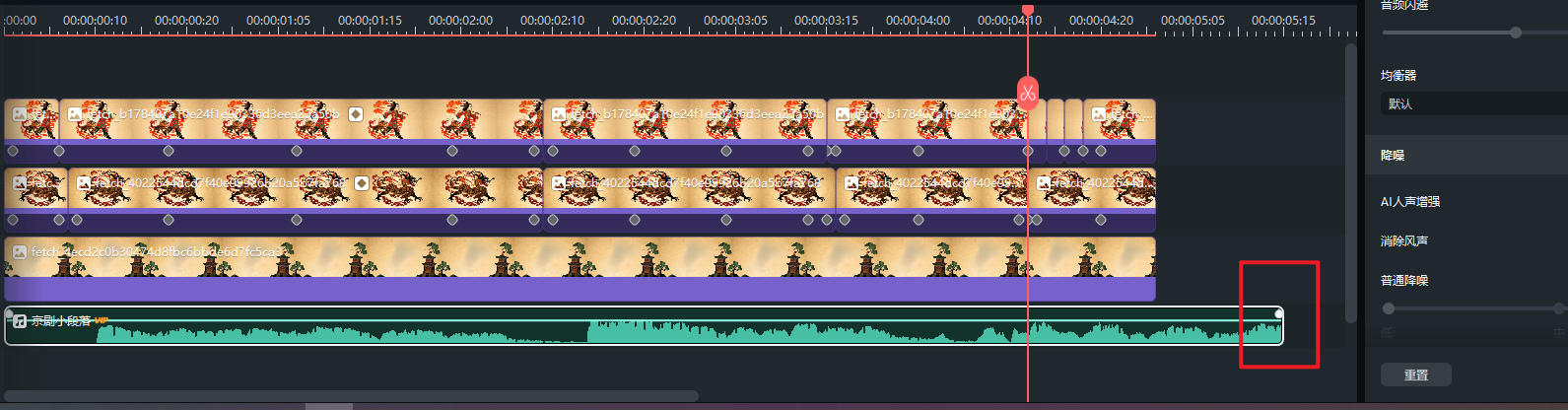Click the music note icon on 京剧小段落 clip
The height and width of the screenshot is (410, 1568).
point(20,321)
